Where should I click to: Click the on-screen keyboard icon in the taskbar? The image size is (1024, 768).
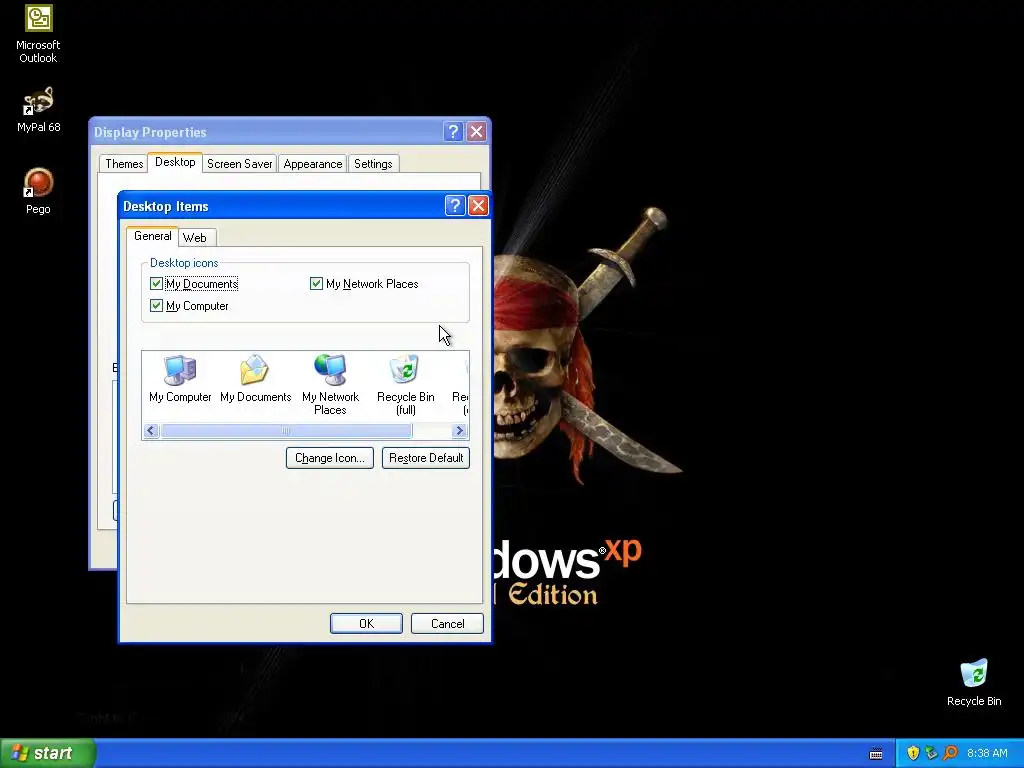click(876, 754)
